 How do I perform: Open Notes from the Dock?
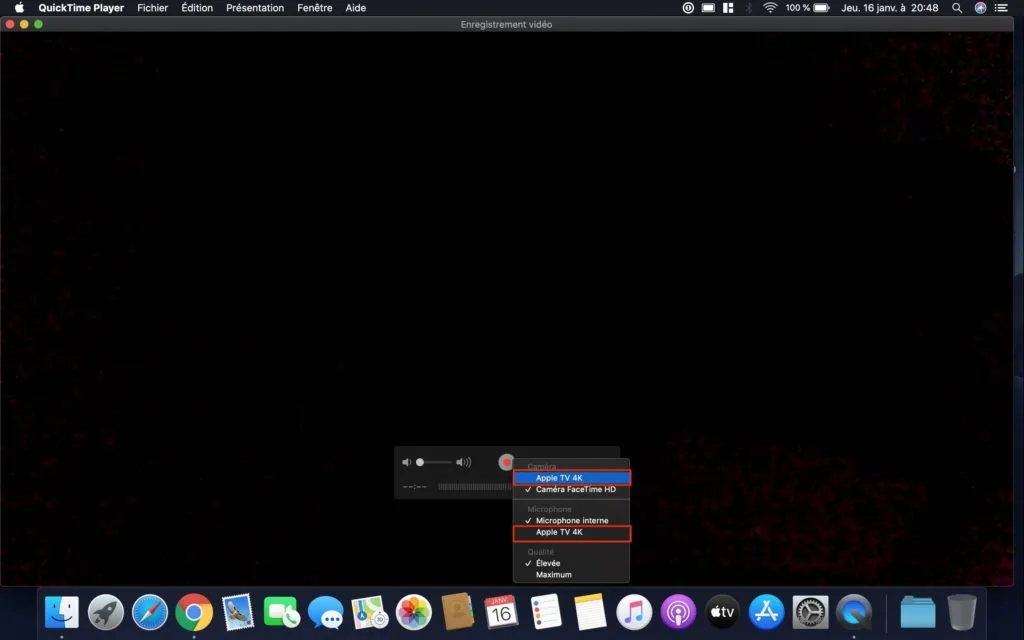(590, 613)
